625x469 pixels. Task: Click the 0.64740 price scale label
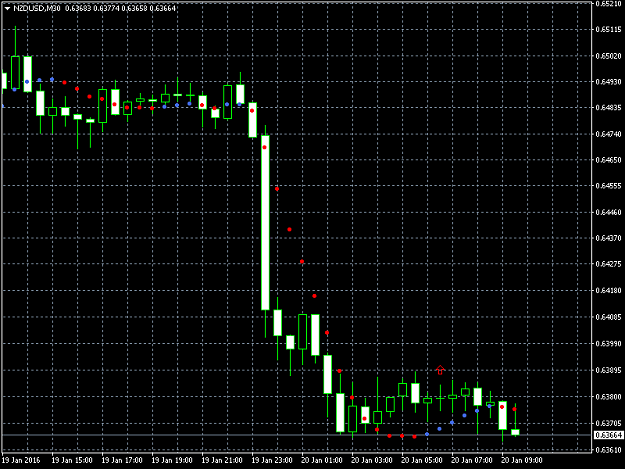click(608, 134)
